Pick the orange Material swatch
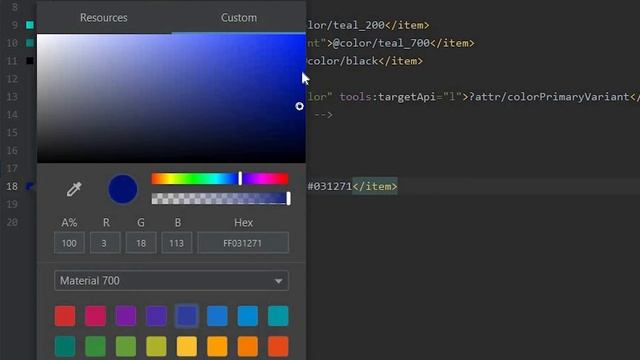This screenshot has width=640, height=360. (x=248, y=346)
